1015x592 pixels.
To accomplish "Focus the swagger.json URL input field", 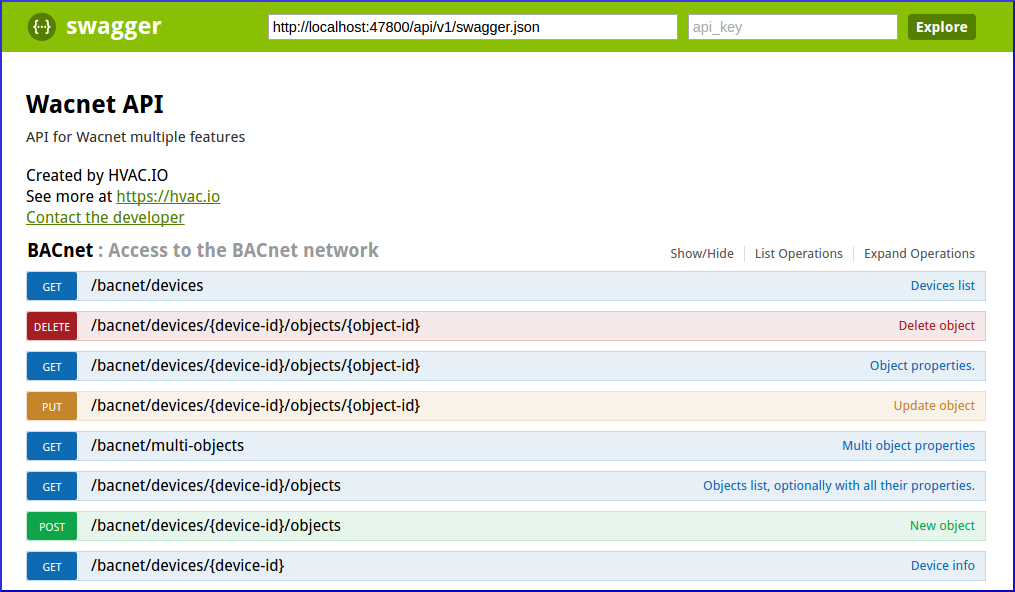I will click(473, 27).
